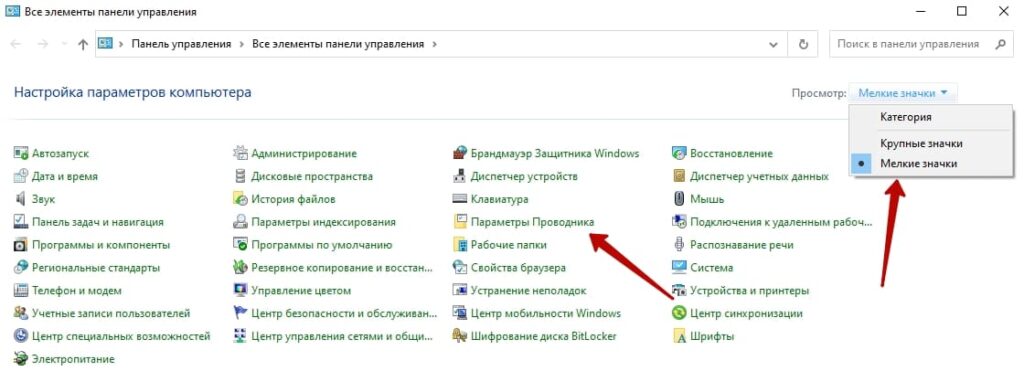Open the Дата и время icon
The height and width of the screenshot is (371, 1024).
(21, 176)
